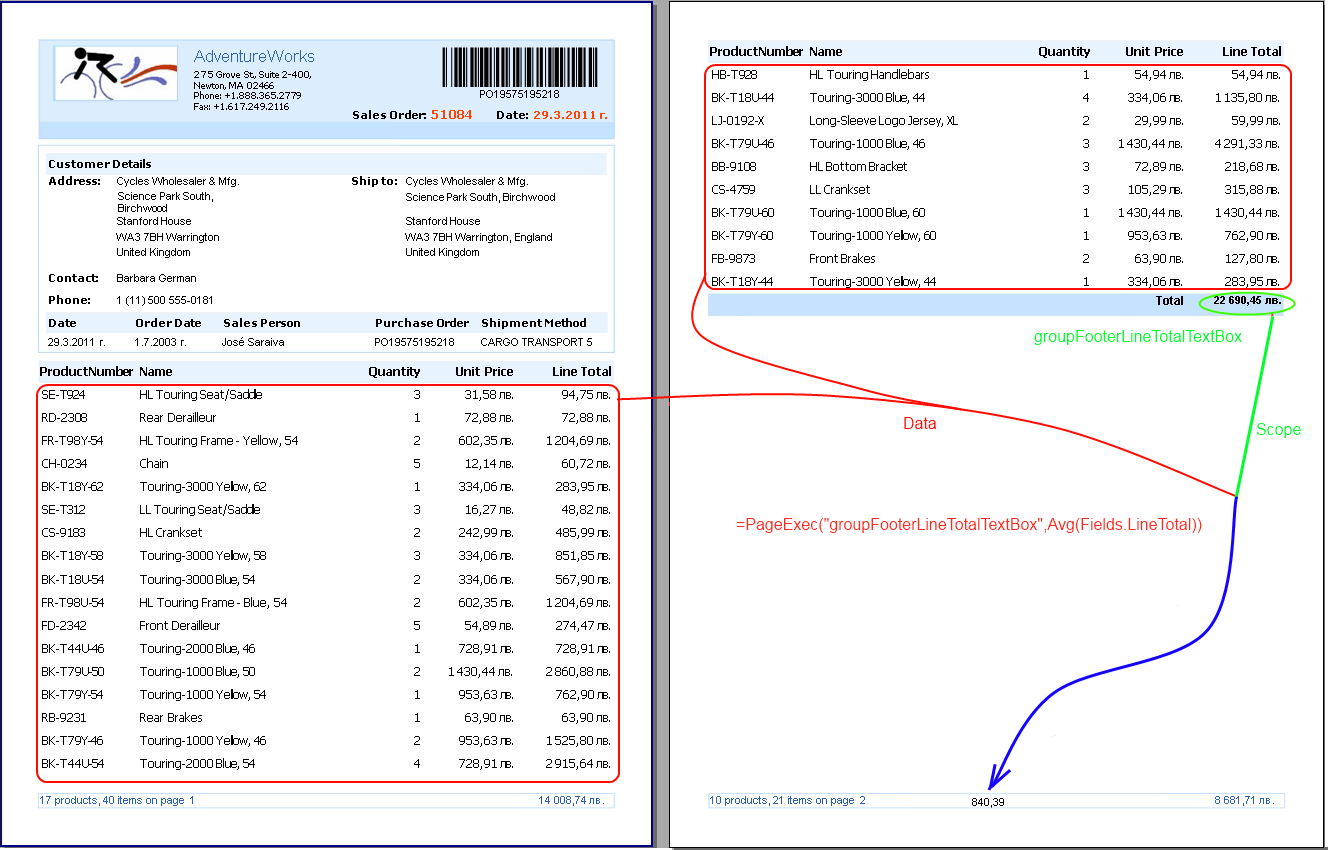The height and width of the screenshot is (850, 1328).
Task: Click the LL Crankset product name
Action: (x=839, y=190)
